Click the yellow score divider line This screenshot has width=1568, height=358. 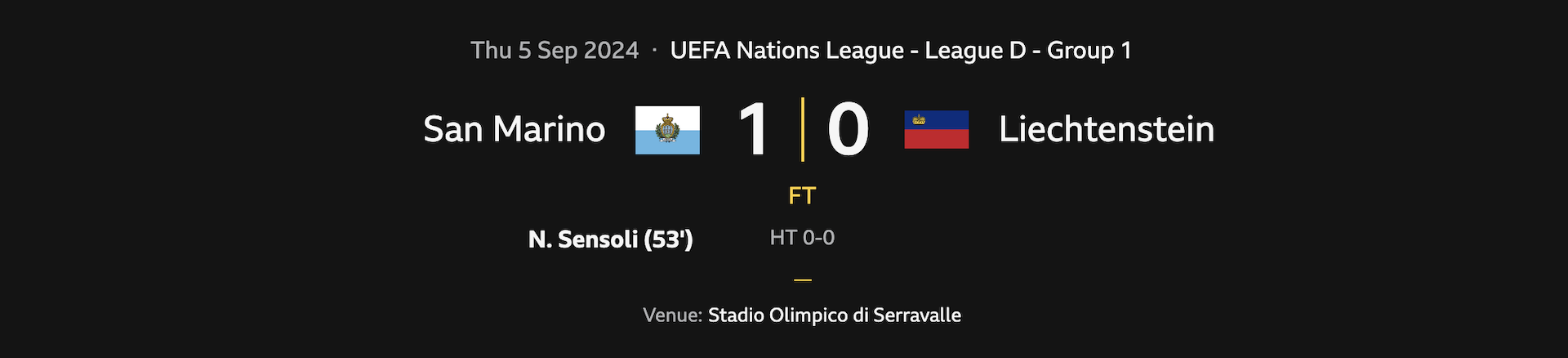(x=803, y=129)
